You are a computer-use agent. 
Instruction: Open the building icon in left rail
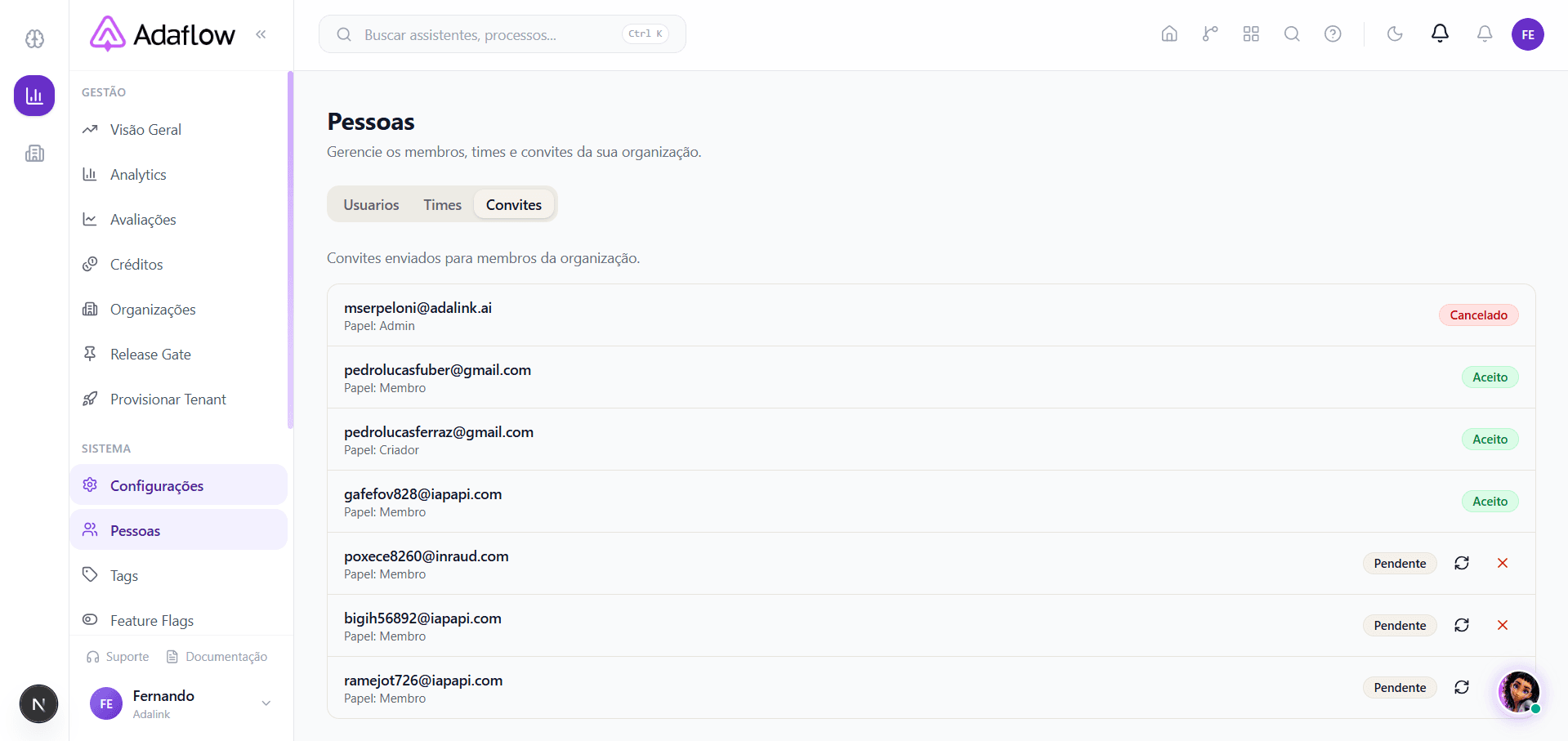[34, 153]
